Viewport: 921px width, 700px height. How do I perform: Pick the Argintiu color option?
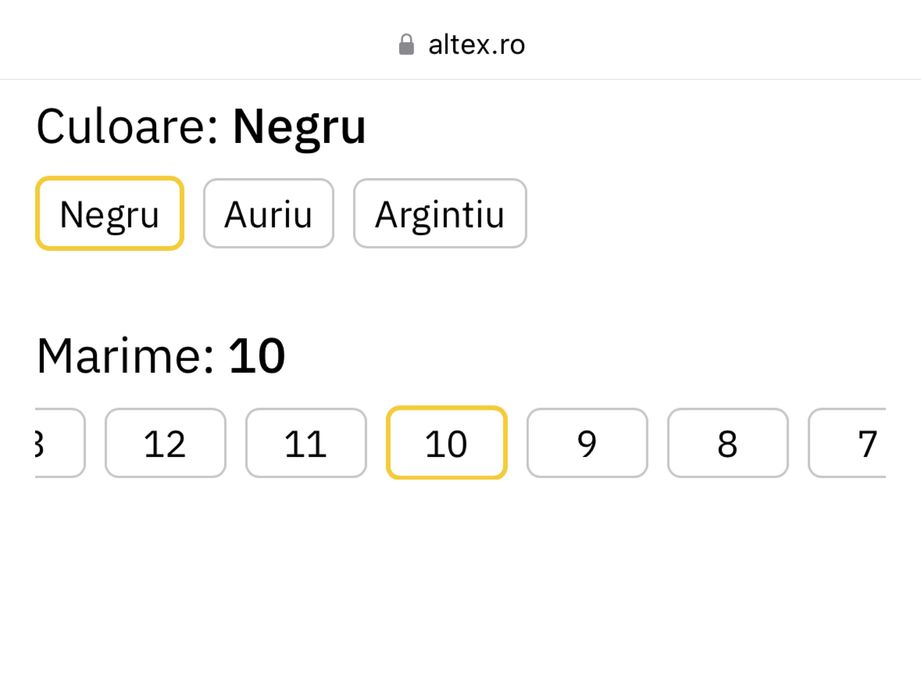tap(439, 214)
